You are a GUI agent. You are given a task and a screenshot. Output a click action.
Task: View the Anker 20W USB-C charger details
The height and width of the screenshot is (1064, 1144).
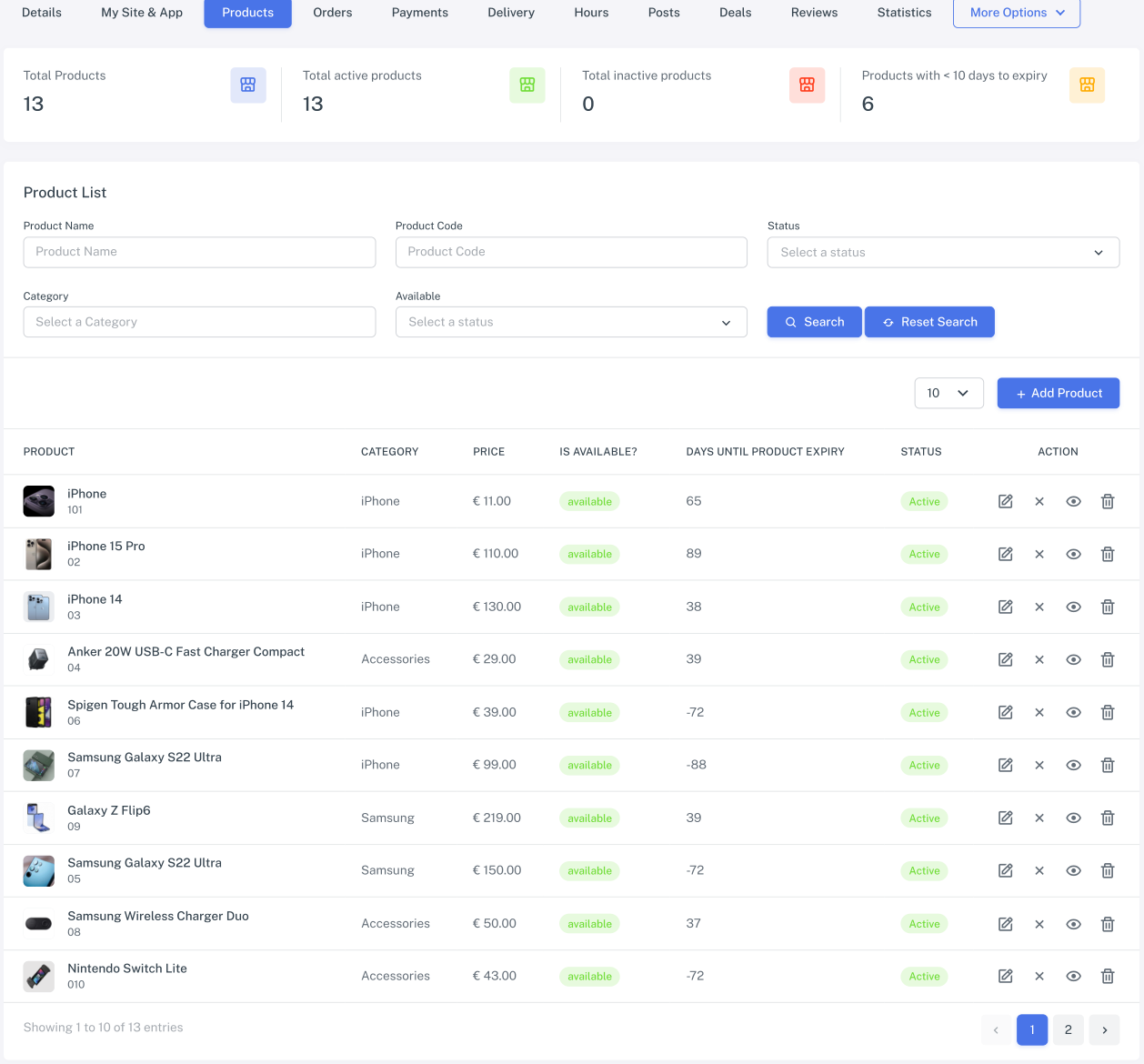coord(1073,659)
